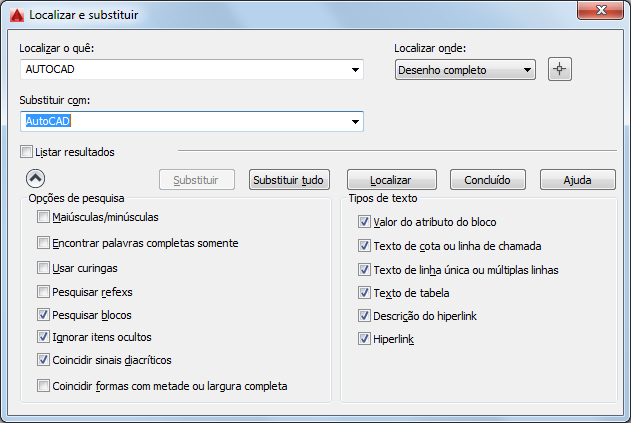The height and width of the screenshot is (423, 631).
Task: Enable 'Coincidir formas com metade ou largura completa'
Action: [43, 386]
